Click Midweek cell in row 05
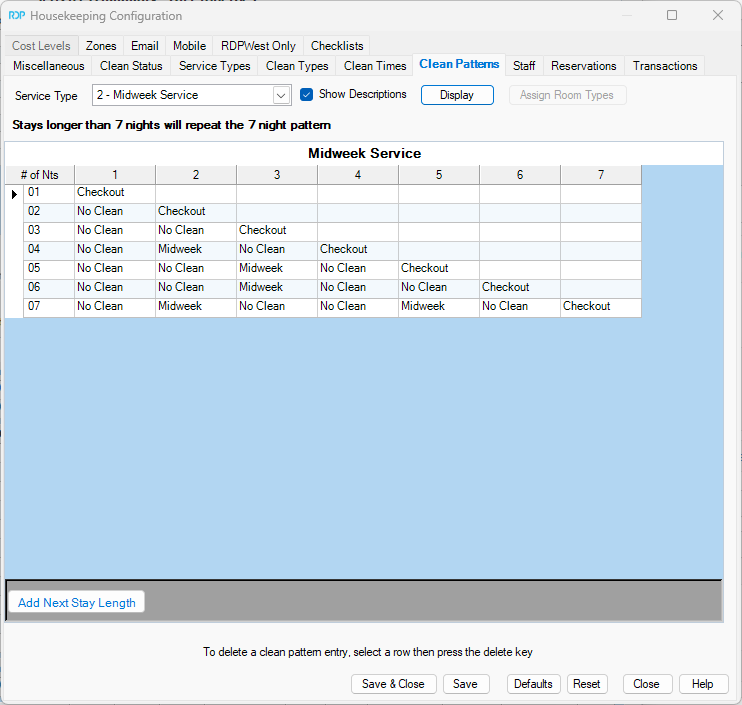The height and width of the screenshot is (705, 742). [x=277, y=270]
